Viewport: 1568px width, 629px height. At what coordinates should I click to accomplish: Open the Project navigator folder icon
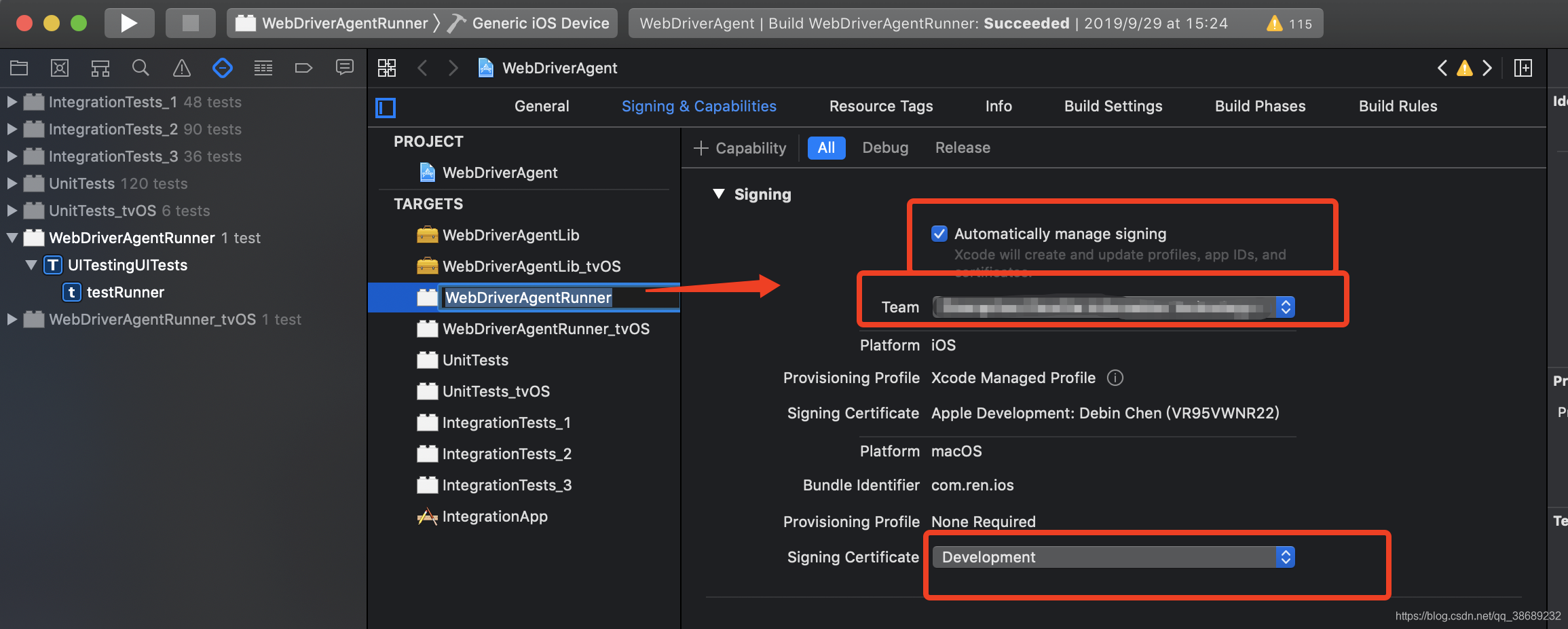(19, 68)
